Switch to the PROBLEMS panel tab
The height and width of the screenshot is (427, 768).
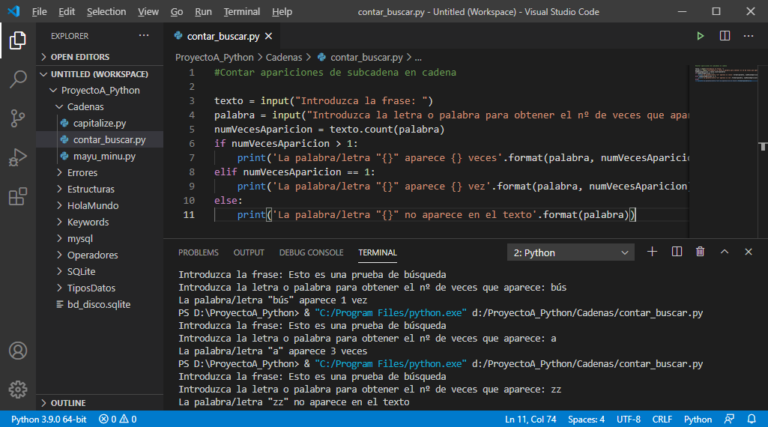[x=198, y=253]
